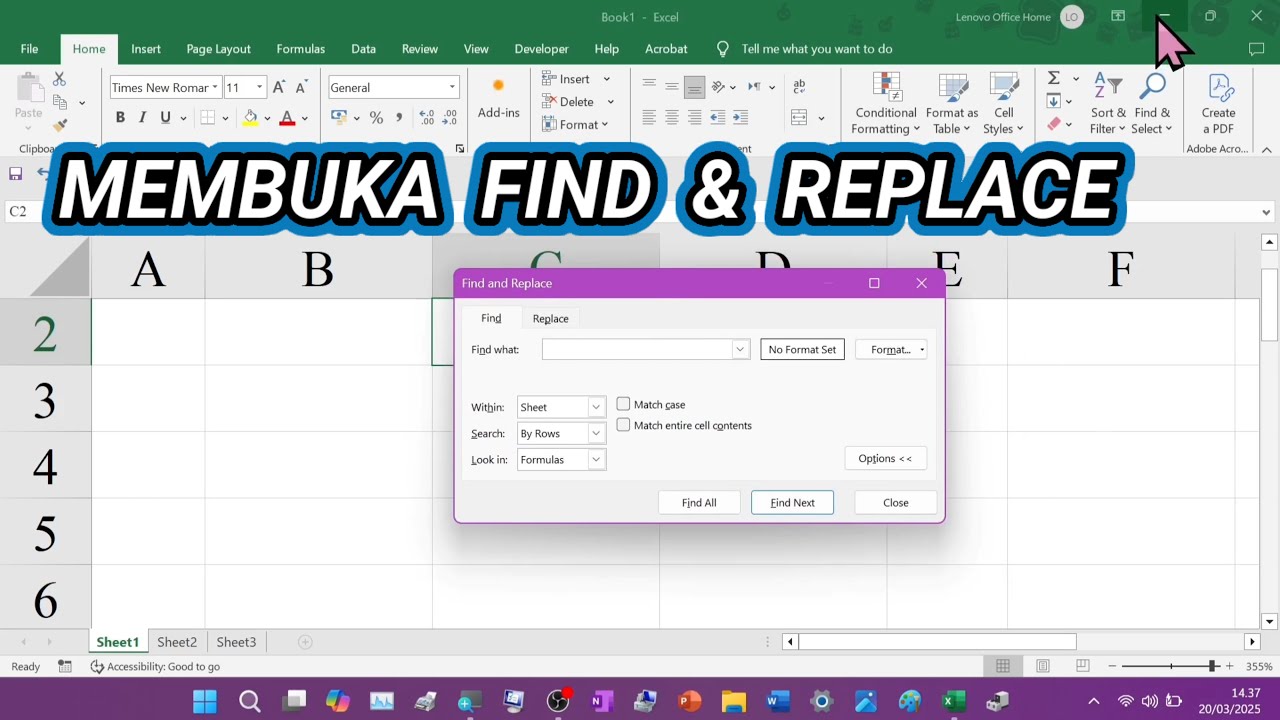Click the Find what input field
Viewport: 1280px width, 720px height.
pyautogui.click(x=637, y=349)
